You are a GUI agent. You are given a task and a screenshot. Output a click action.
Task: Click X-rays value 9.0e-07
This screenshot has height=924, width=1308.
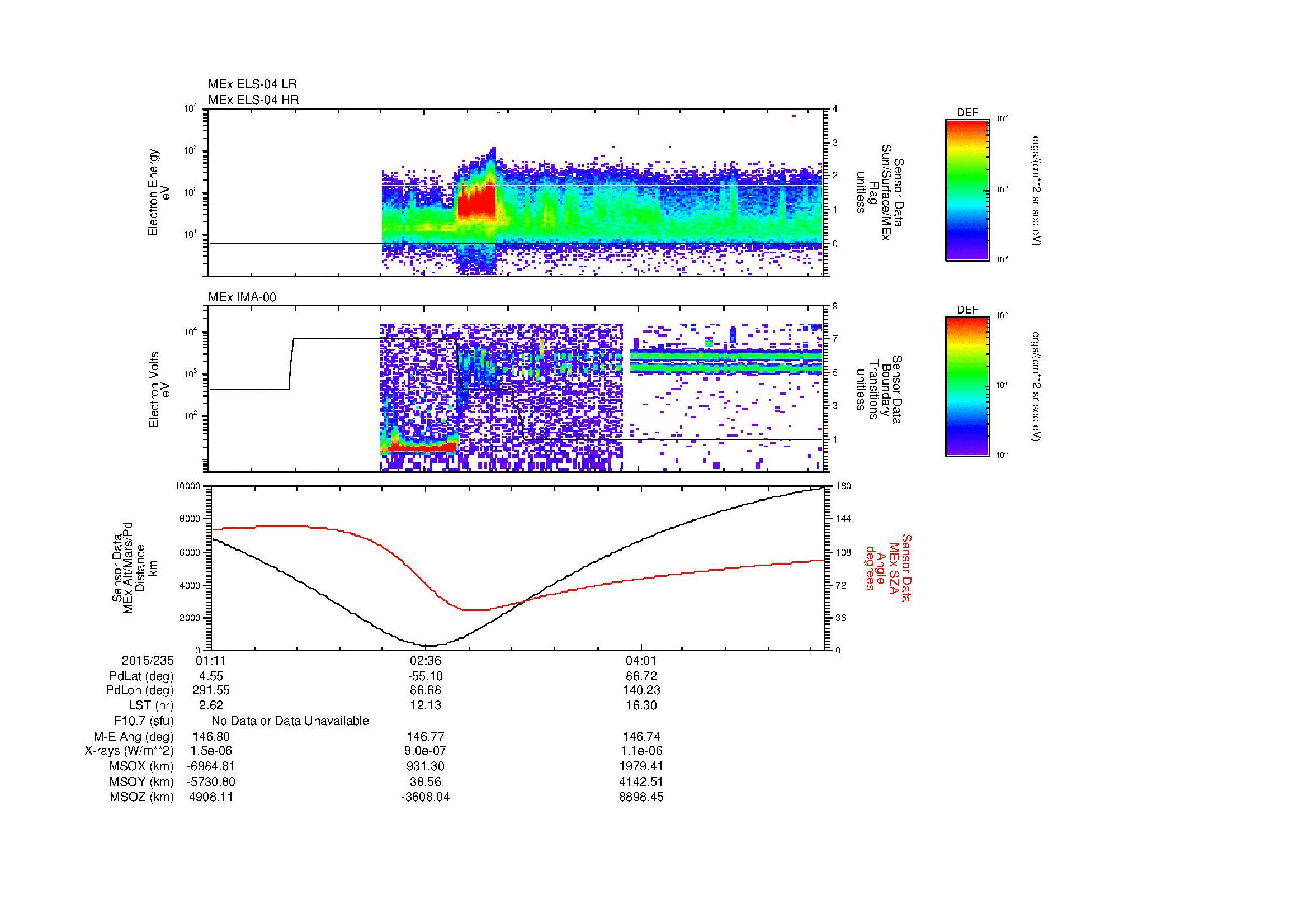[x=426, y=751]
